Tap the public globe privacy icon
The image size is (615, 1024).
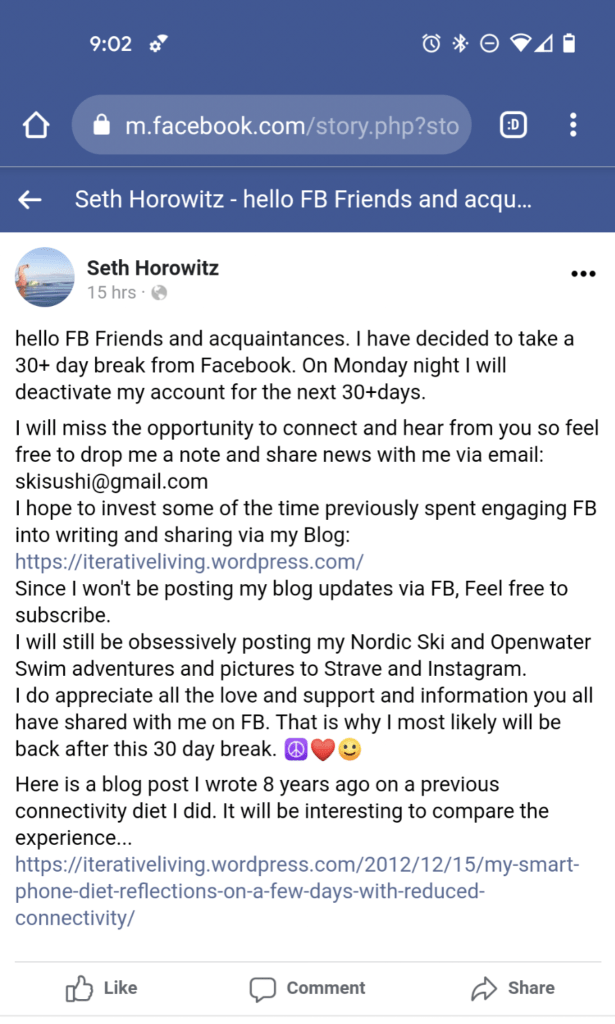coord(159,293)
